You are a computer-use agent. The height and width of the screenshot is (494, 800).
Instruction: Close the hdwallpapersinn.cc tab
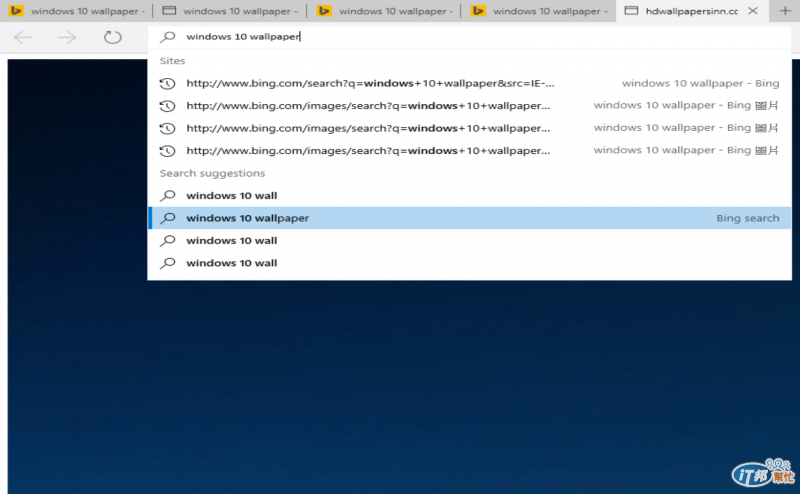click(753, 11)
